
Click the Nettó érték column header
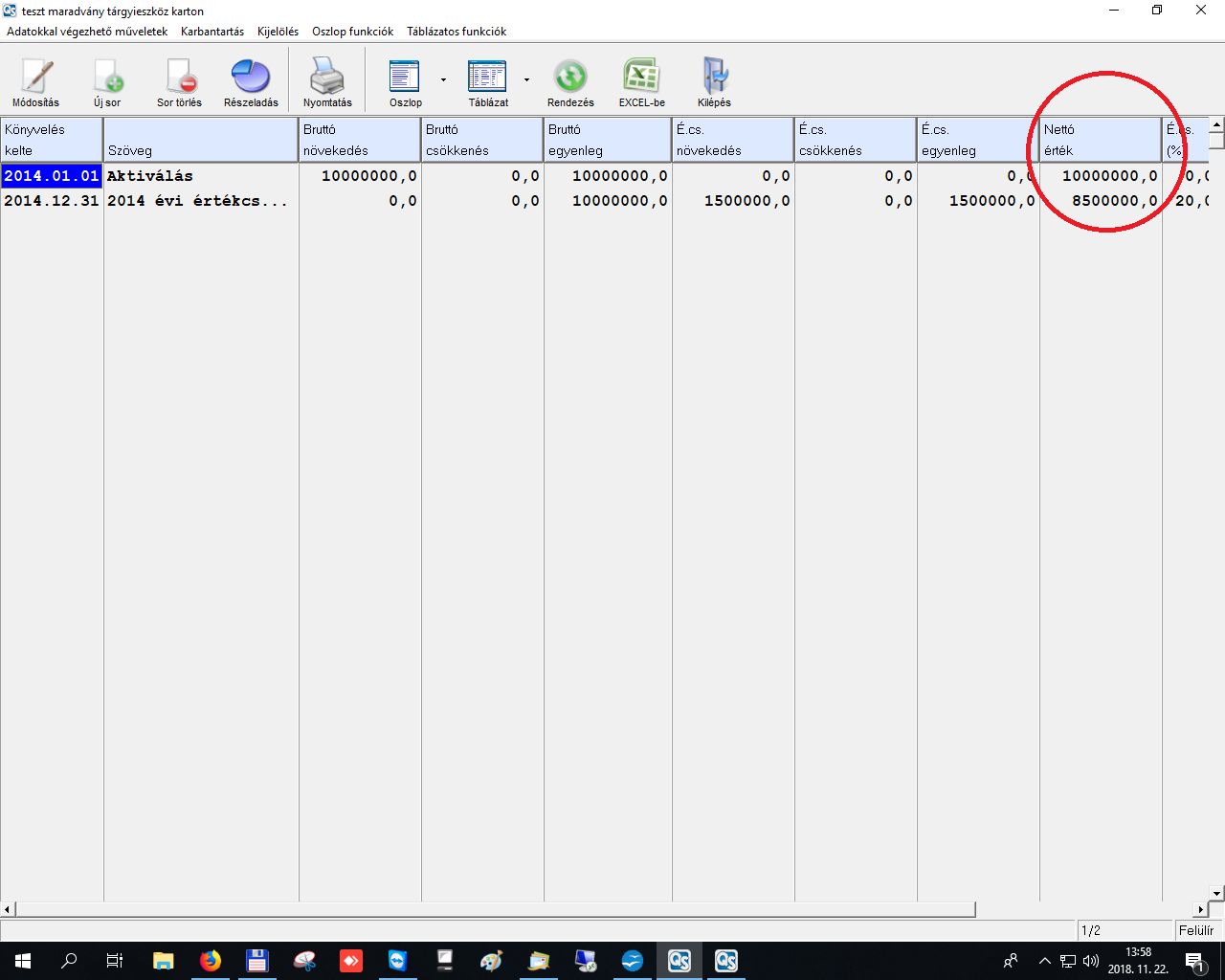tap(1101, 140)
